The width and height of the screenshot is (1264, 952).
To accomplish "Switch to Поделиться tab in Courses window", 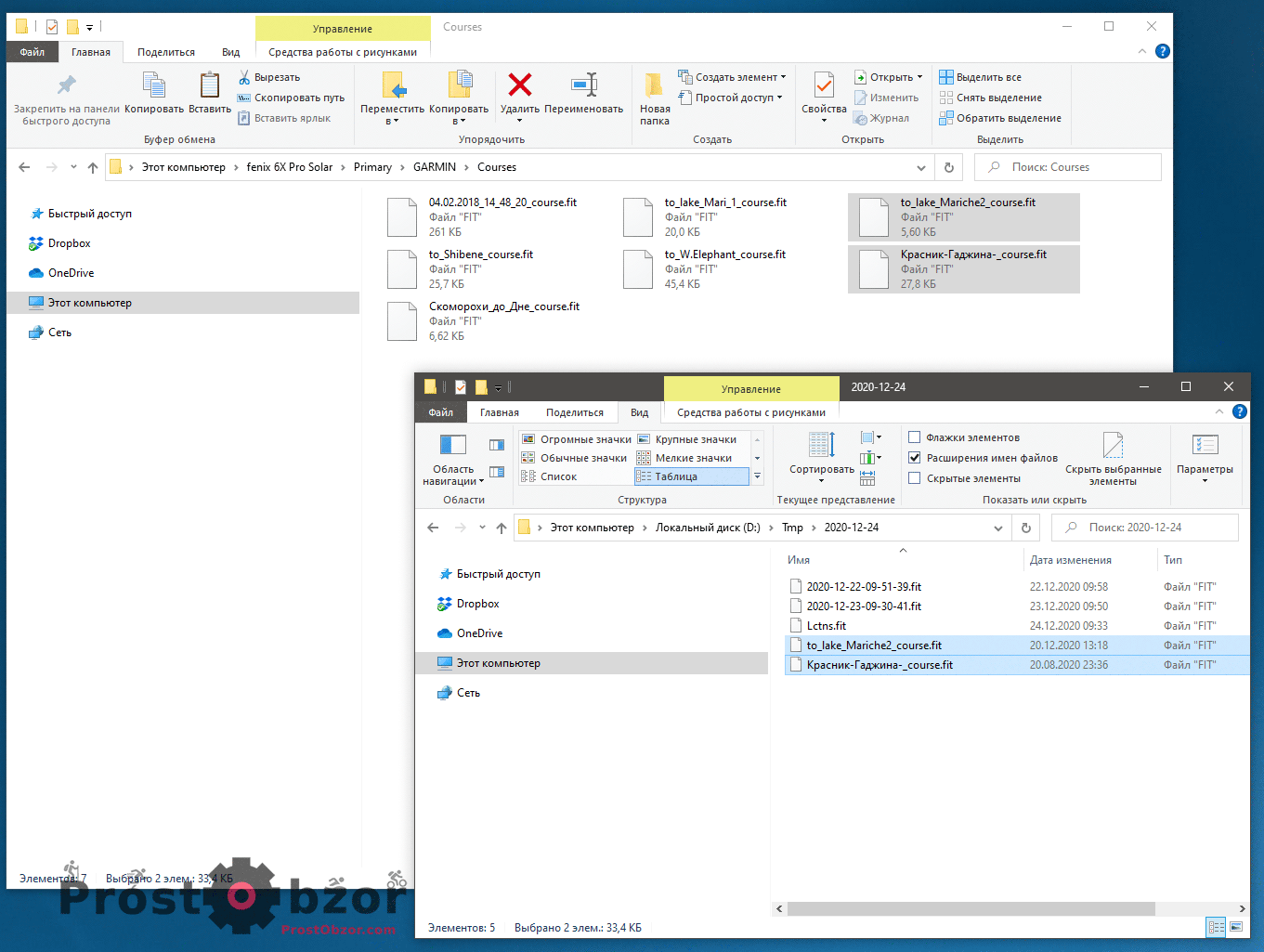I will click(166, 52).
